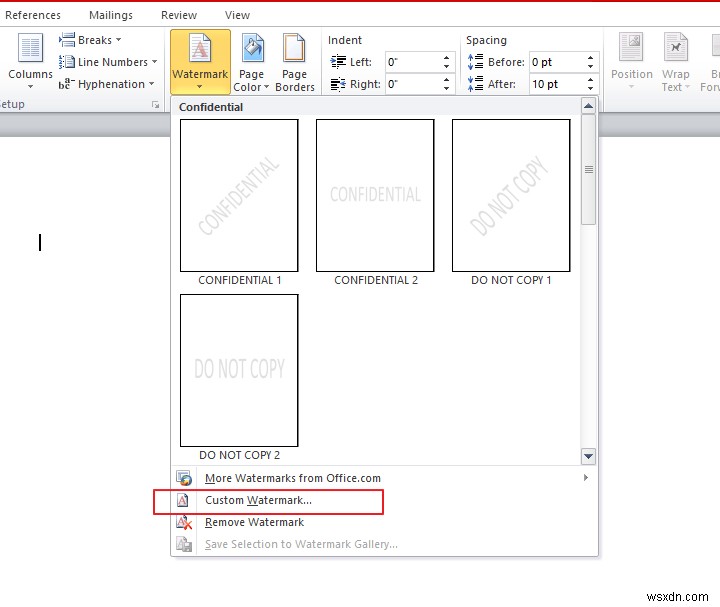Decrease Indent Left with down arrow
The width and height of the screenshot is (720, 607).
tap(446, 67)
